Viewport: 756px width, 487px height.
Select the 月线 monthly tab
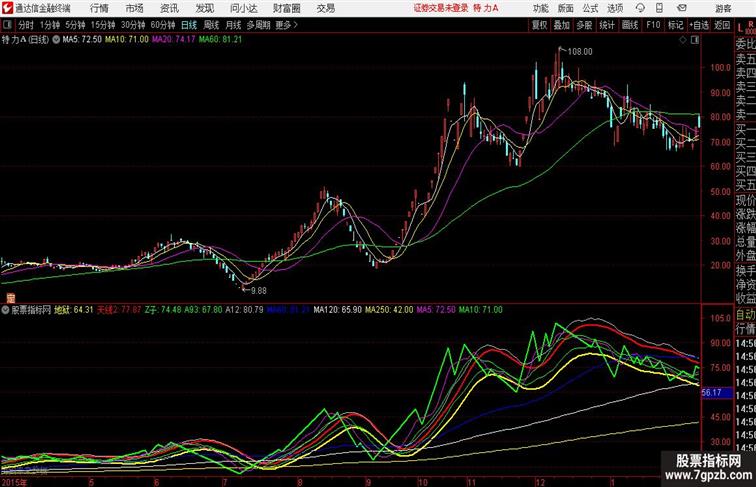click(x=233, y=25)
